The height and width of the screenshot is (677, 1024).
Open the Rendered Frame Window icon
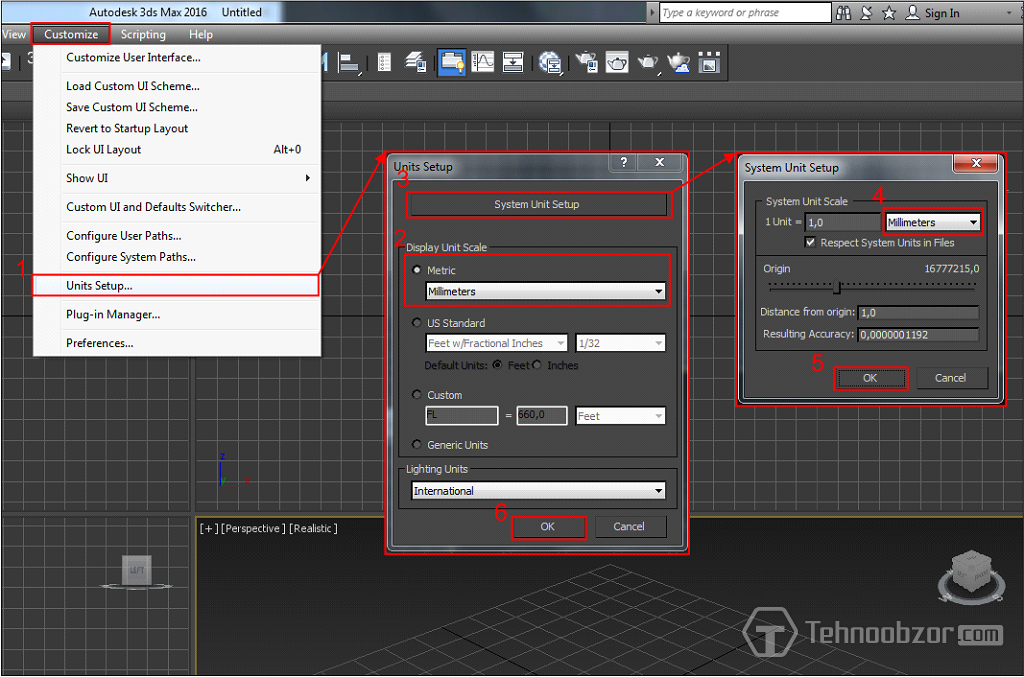click(x=617, y=62)
